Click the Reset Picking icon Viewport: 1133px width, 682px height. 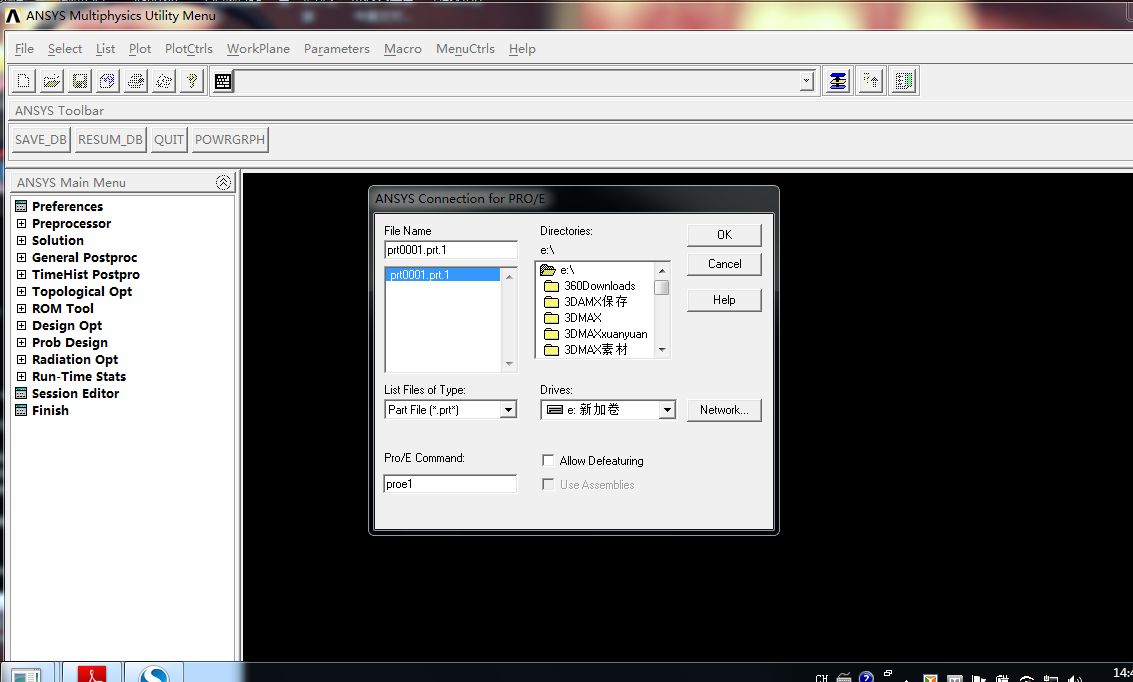tap(871, 81)
